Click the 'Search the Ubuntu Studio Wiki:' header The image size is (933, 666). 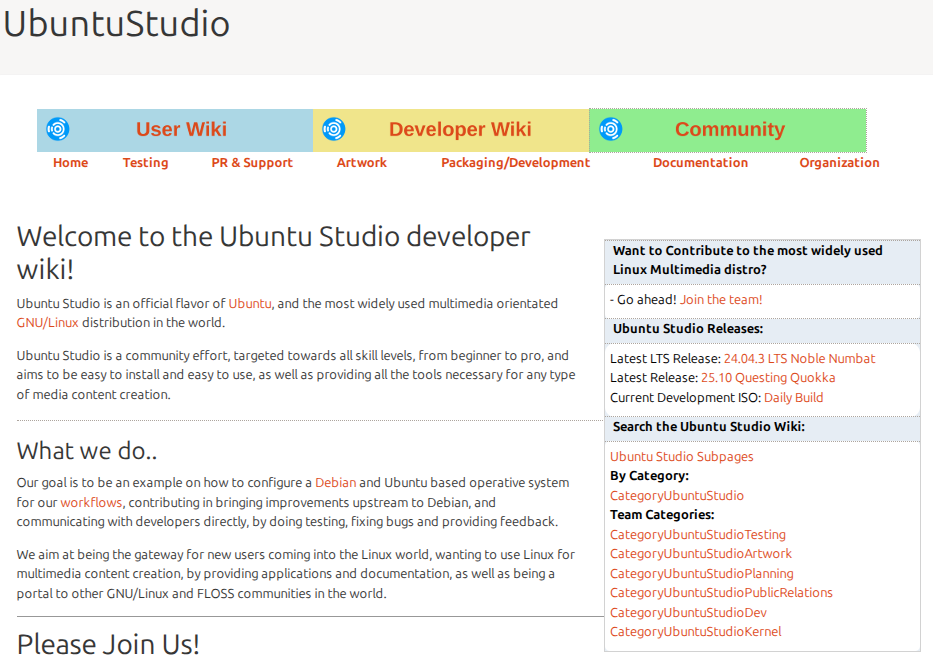709,426
